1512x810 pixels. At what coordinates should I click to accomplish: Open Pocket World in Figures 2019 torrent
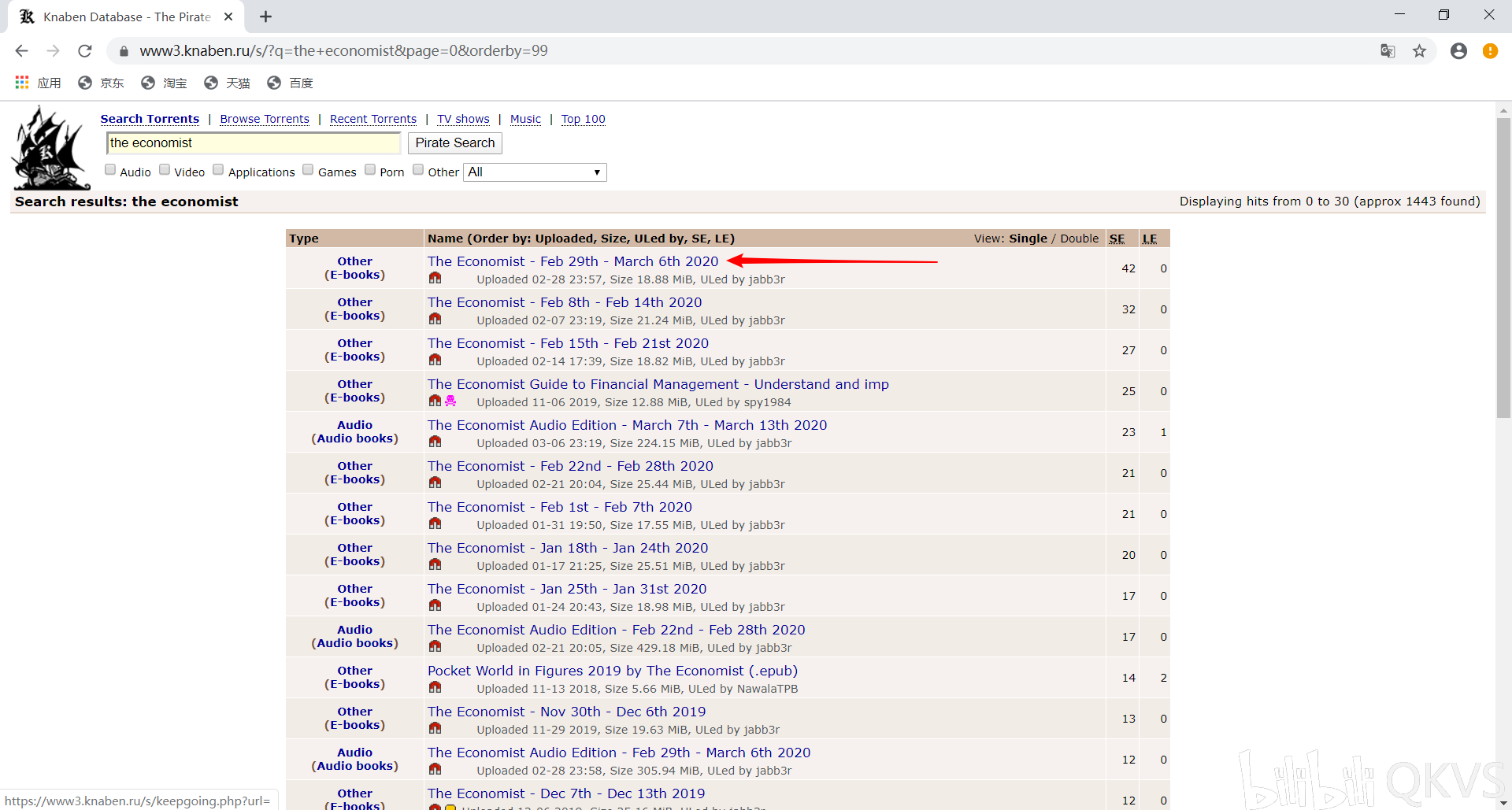(x=613, y=671)
